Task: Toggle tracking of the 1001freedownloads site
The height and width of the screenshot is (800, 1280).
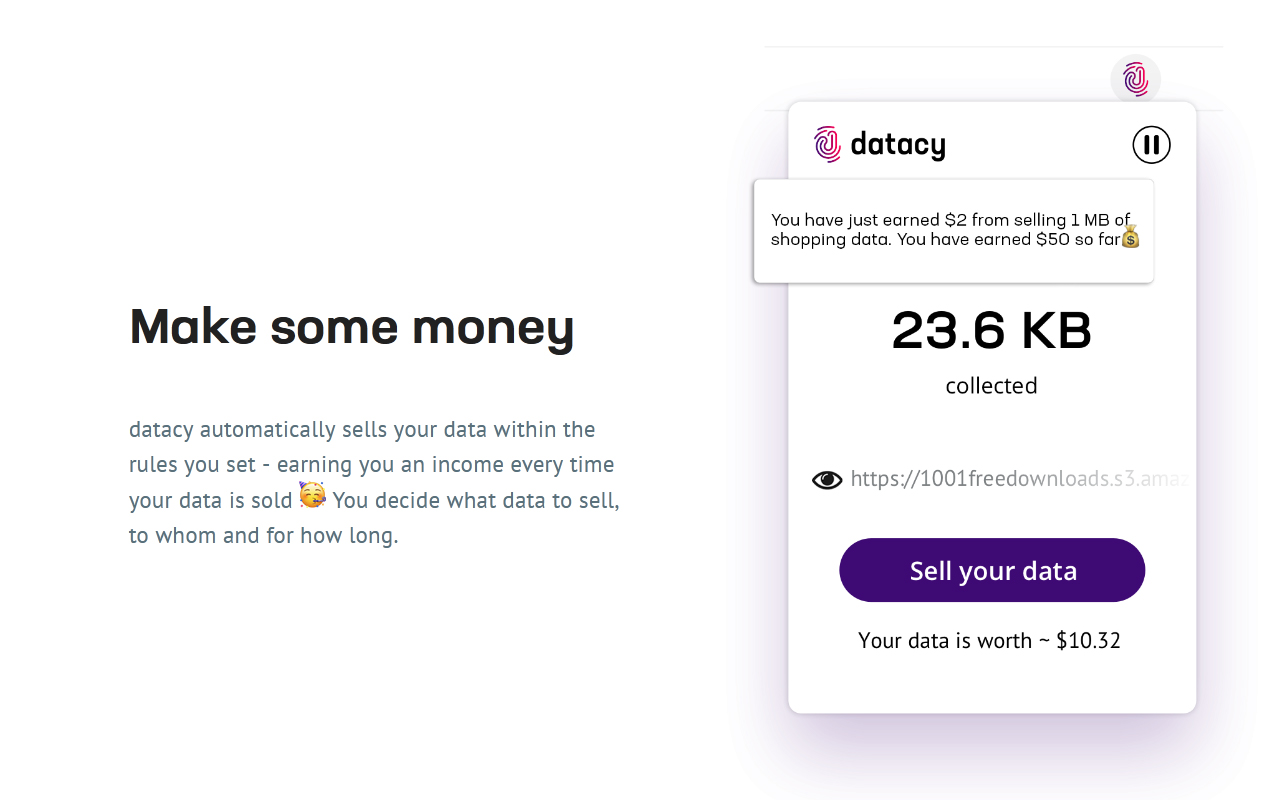Action: (x=827, y=479)
